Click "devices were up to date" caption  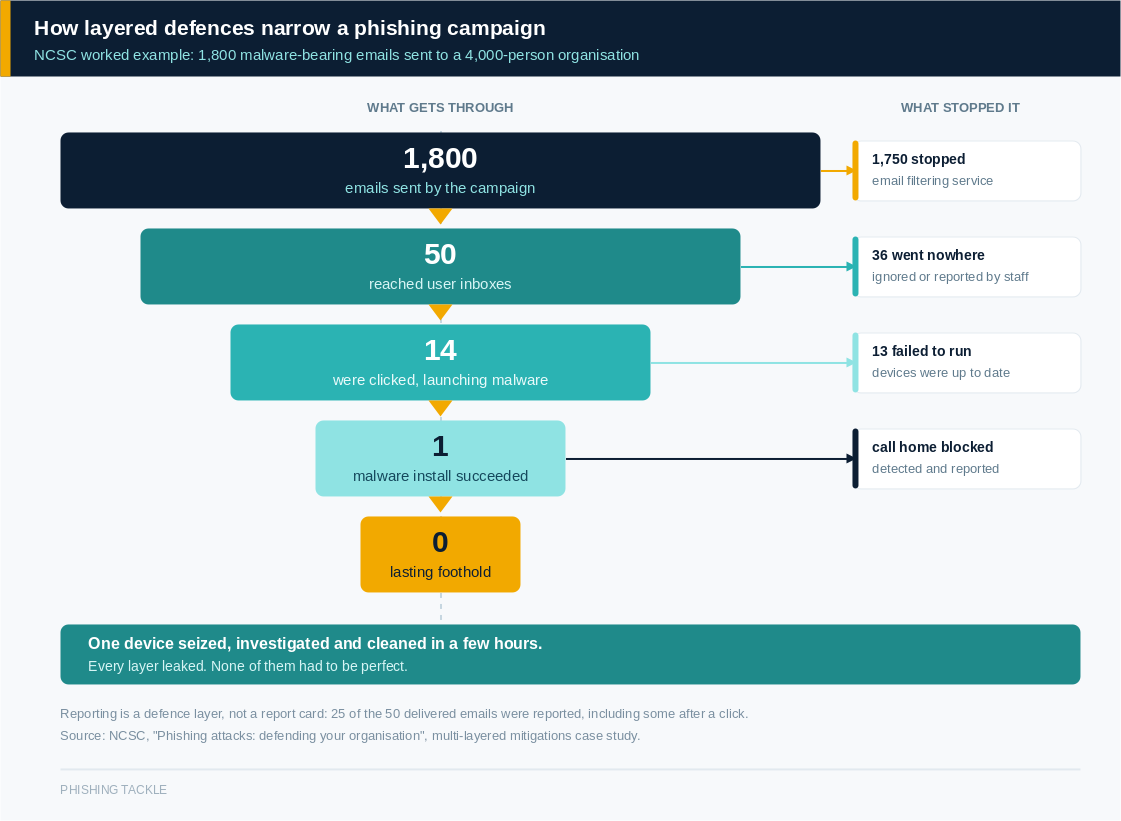pos(940,373)
